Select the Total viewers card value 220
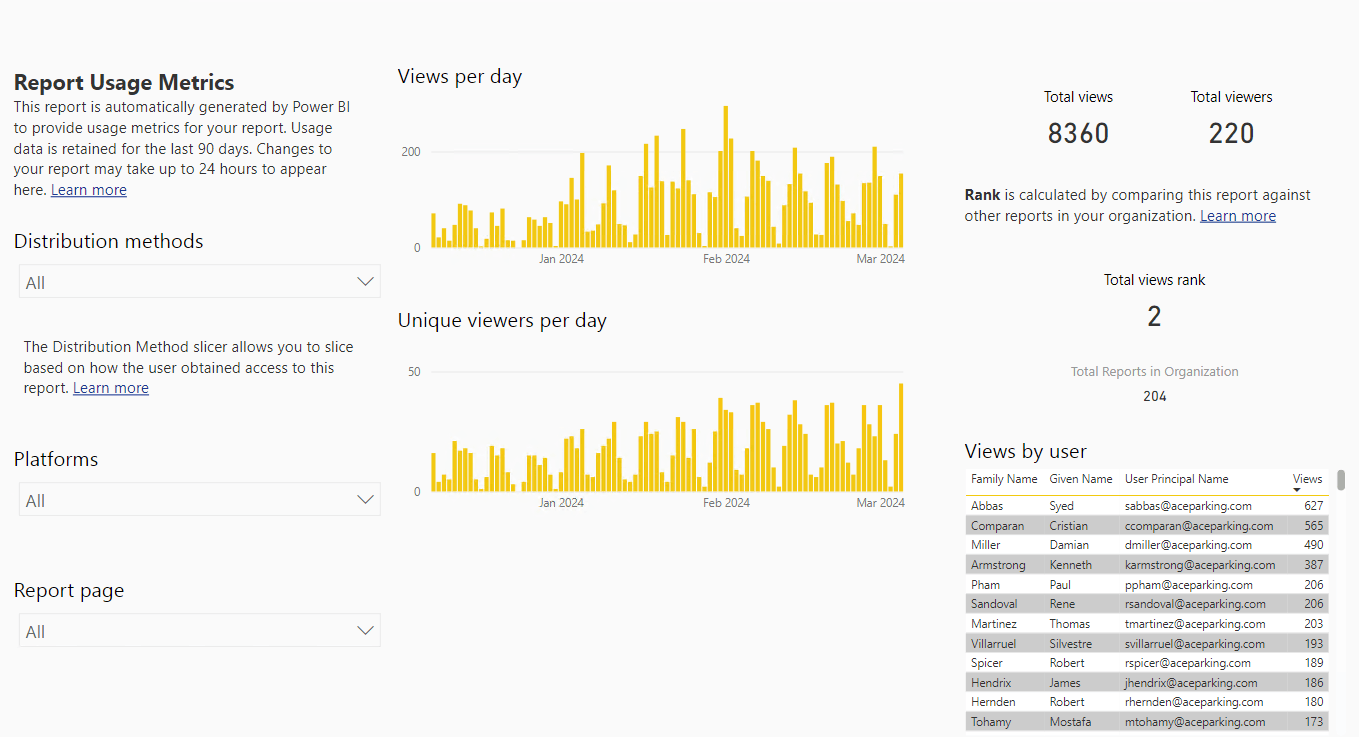1359x737 pixels. (1231, 133)
